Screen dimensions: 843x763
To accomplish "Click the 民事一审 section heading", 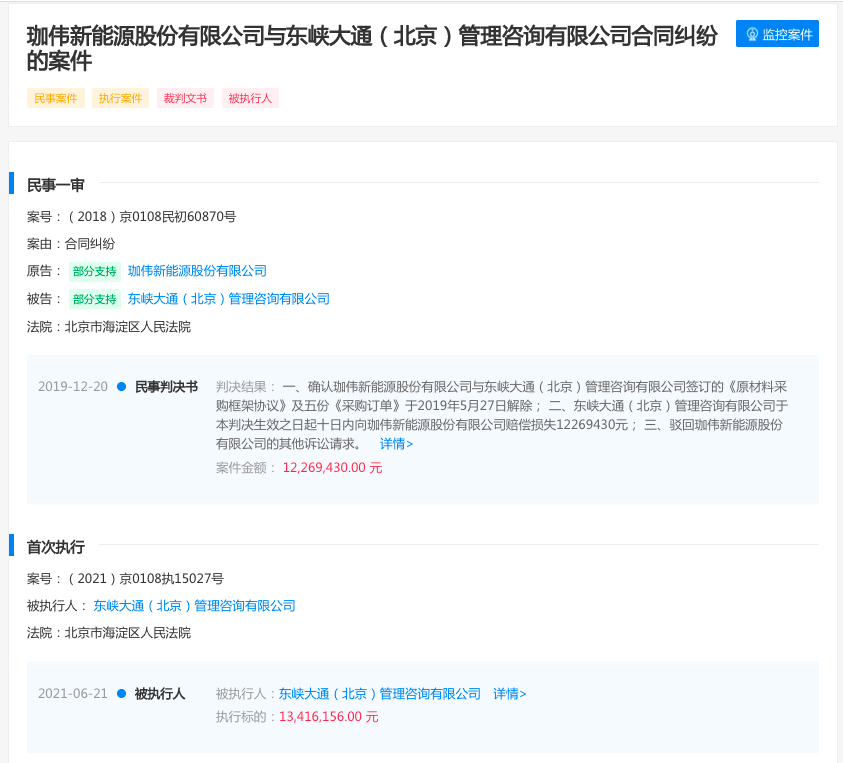I will (x=56, y=185).
